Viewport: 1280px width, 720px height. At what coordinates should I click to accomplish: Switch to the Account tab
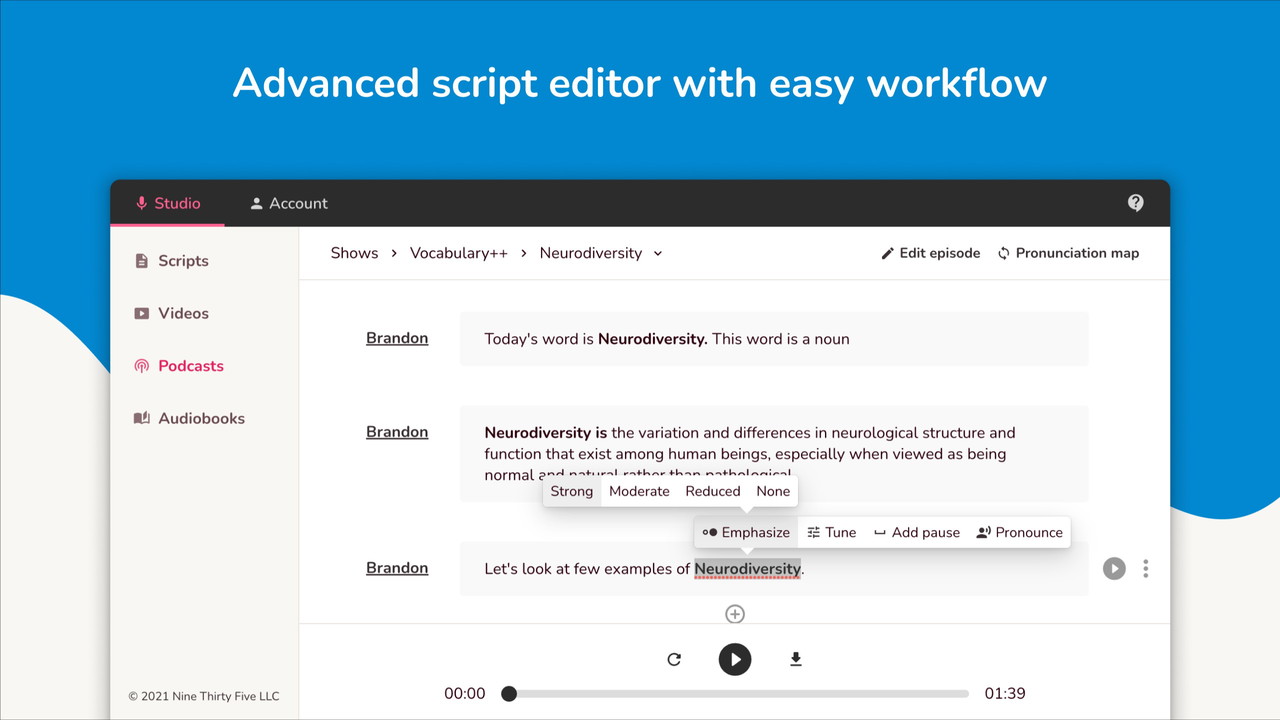(x=288, y=203)
